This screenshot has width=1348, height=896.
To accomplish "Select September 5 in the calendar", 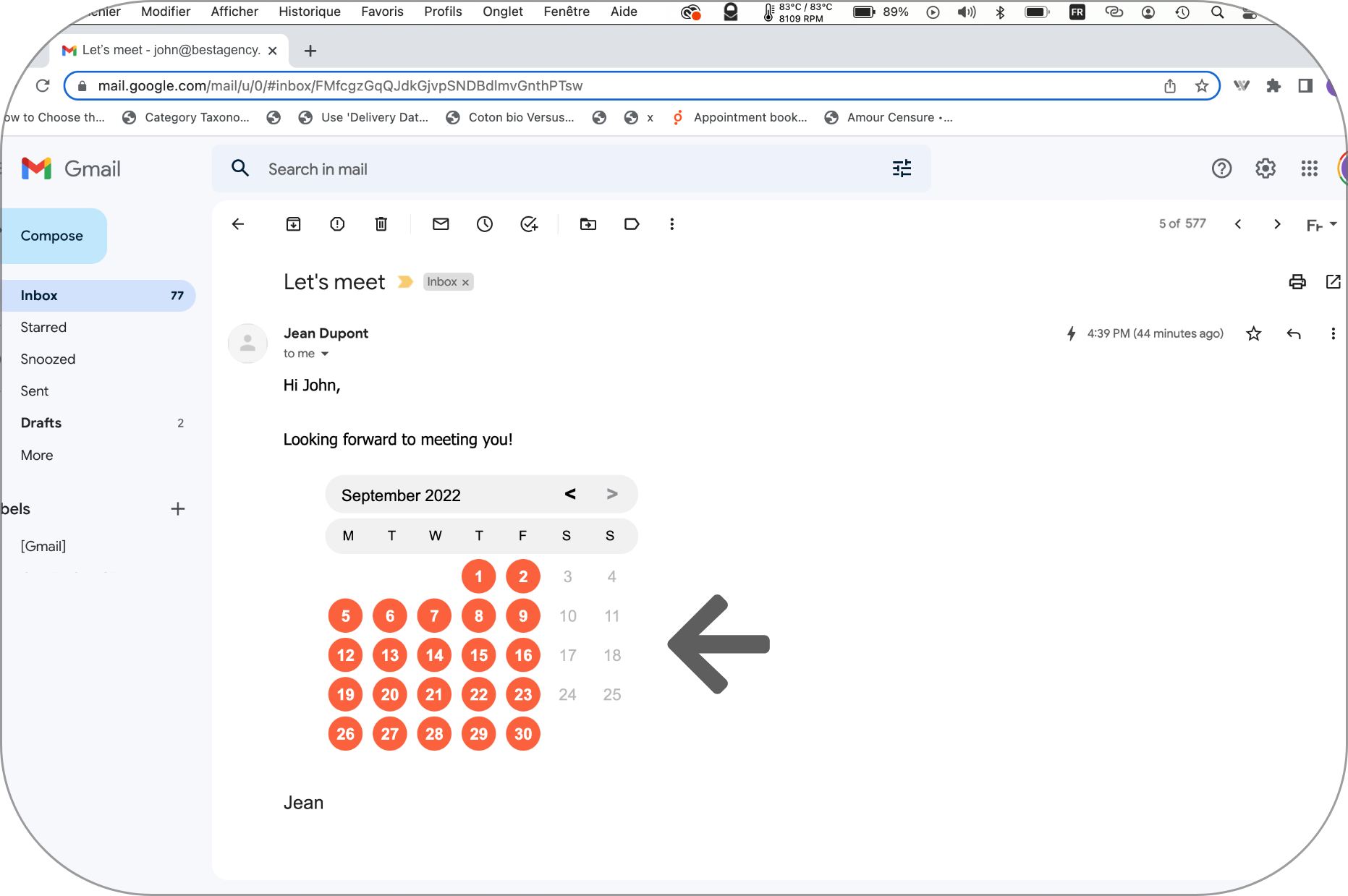I will click(x=345, y=616).
